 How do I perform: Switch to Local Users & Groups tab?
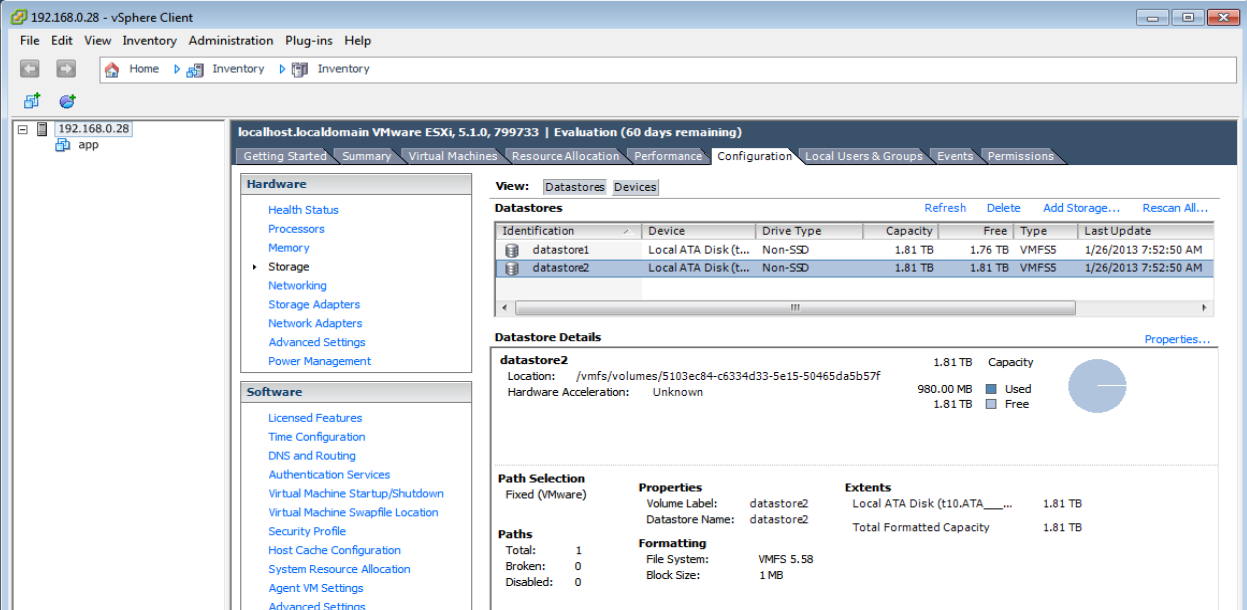(864, 156)
